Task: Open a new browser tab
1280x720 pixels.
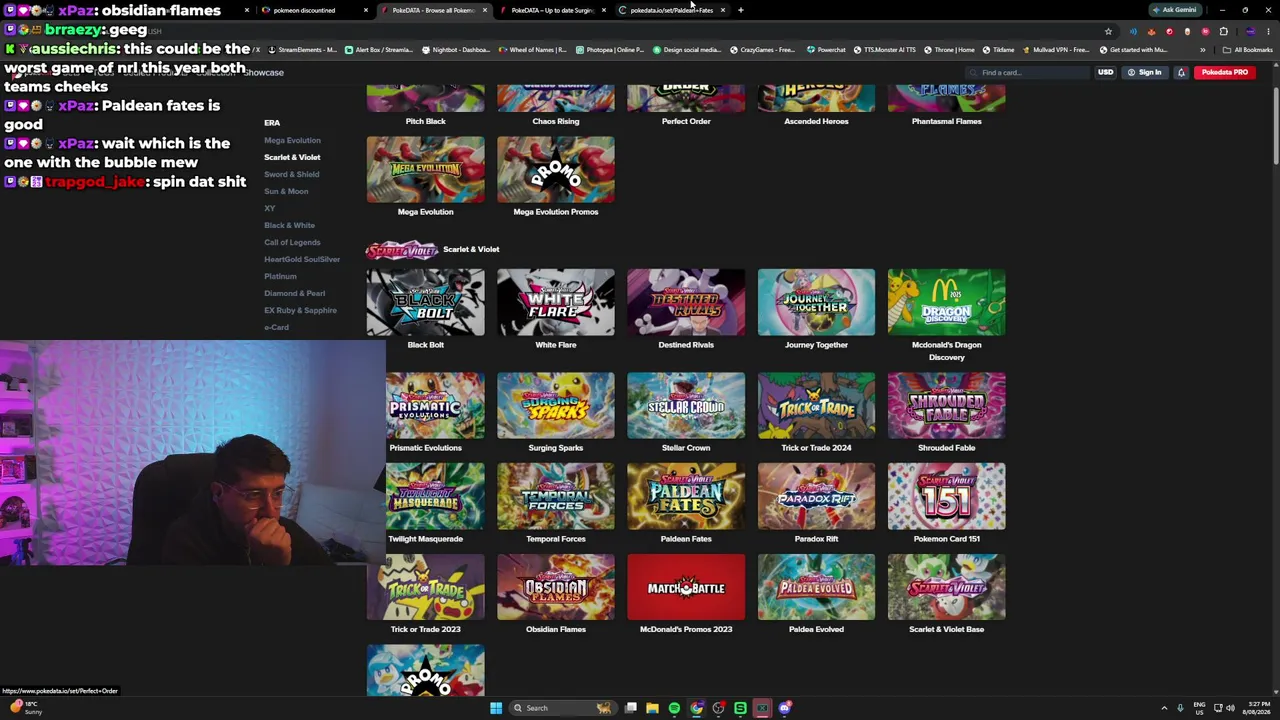Action: pyautogui.click(x=740, y=10)
